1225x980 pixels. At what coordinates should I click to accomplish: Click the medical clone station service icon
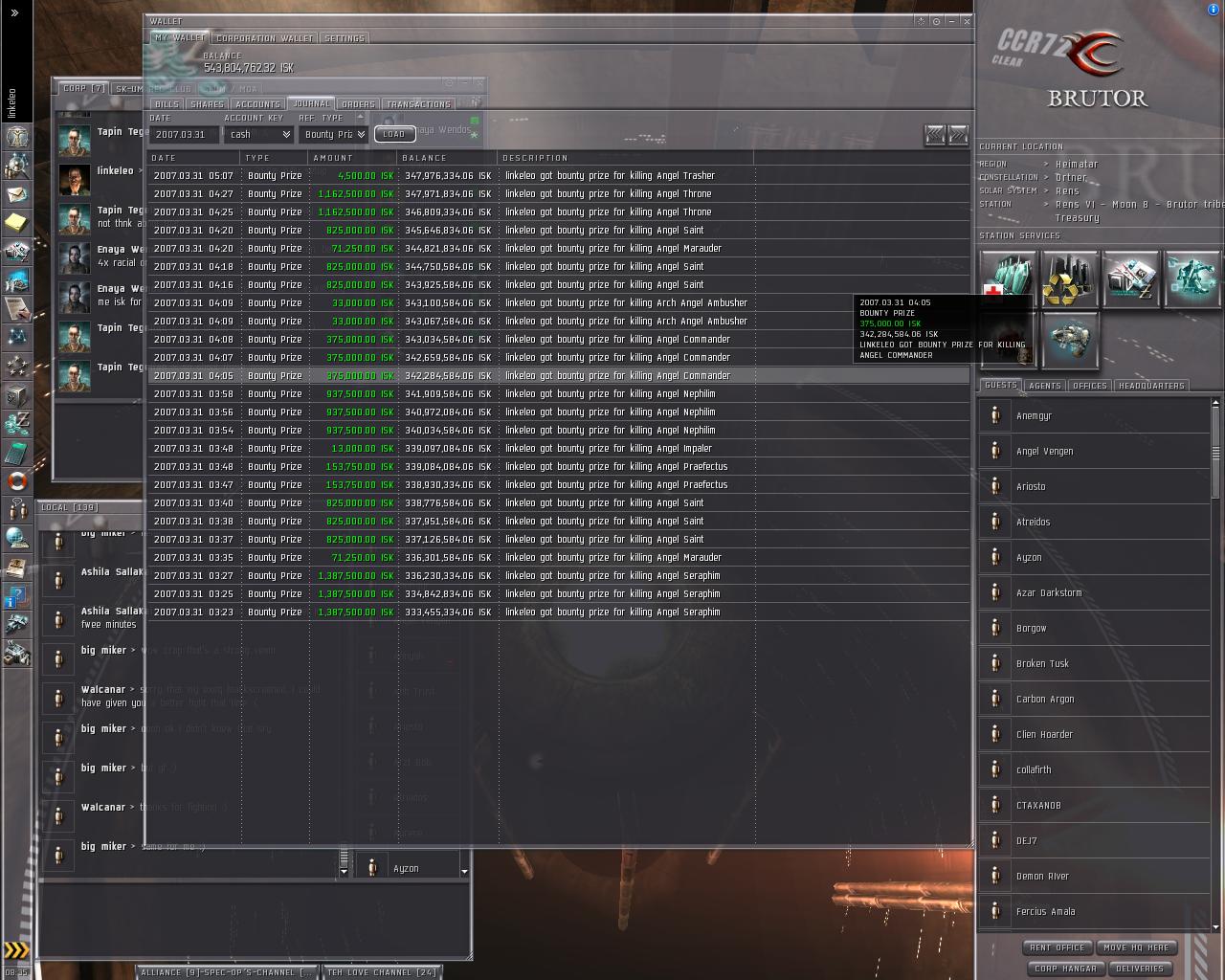pyautogui.click(x=1009, y=278)
